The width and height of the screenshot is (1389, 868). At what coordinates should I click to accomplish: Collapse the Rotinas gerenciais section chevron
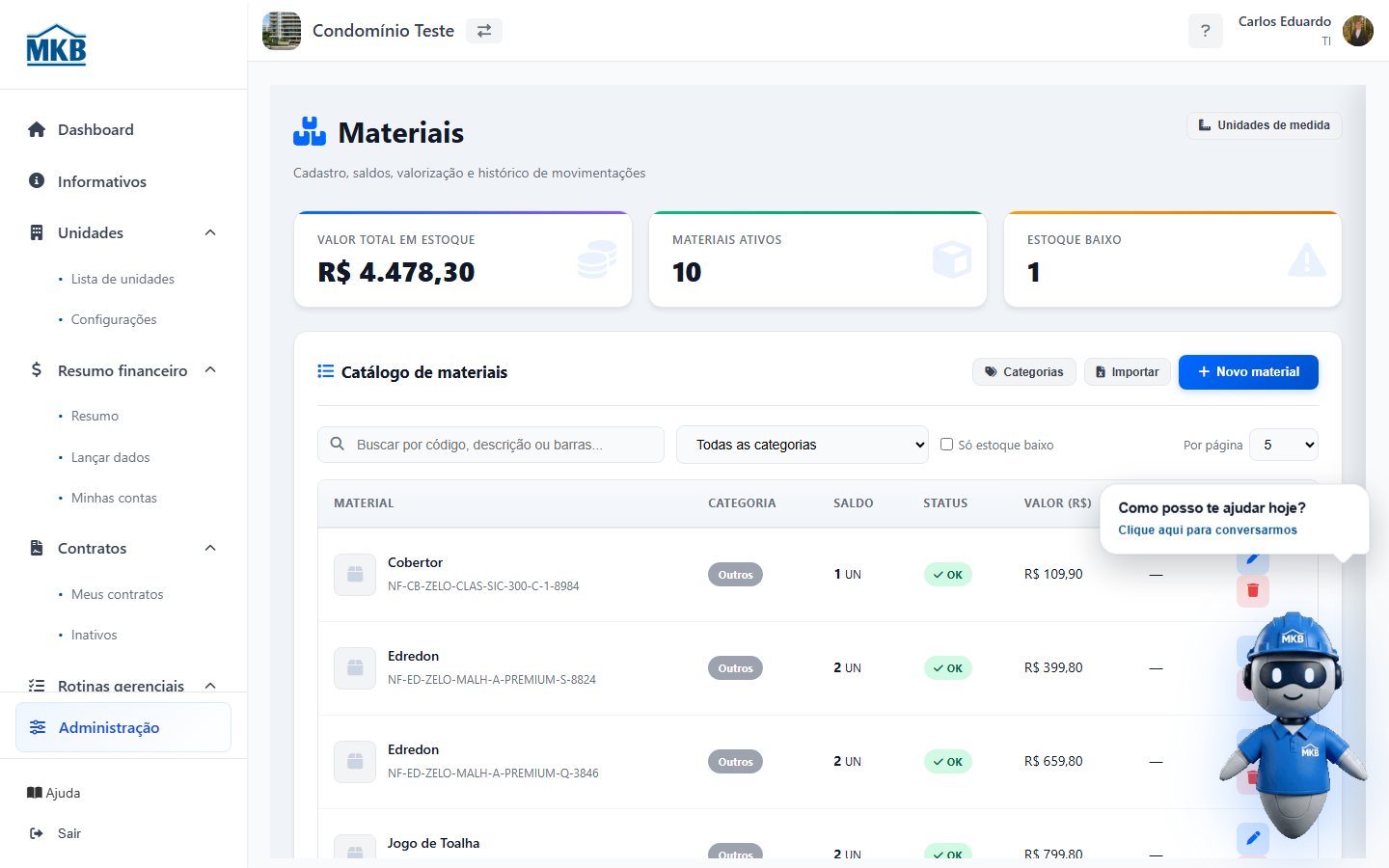click(x=210, y=686)
